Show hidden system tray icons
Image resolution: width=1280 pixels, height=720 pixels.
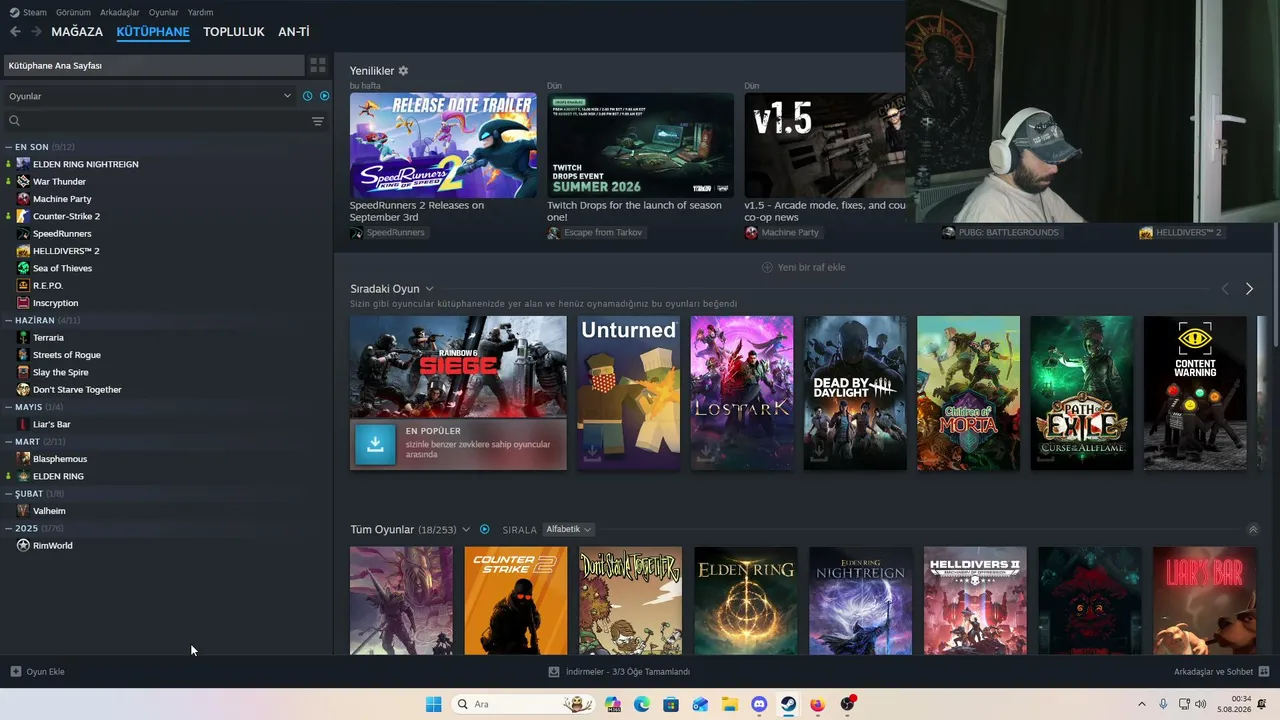1142,704
